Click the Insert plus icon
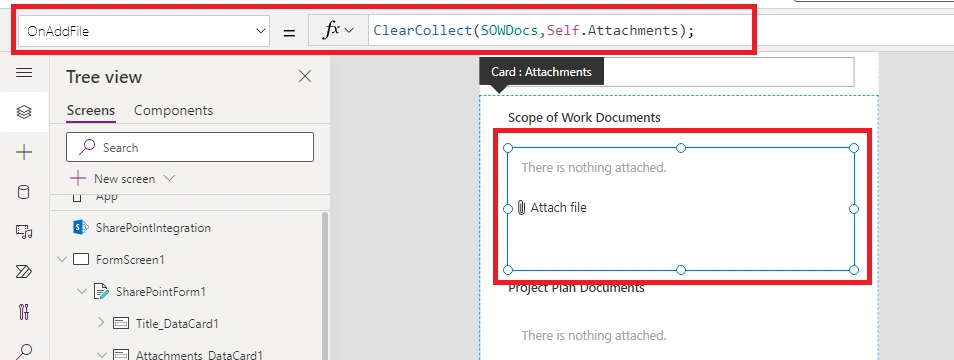 coord(24,152)
